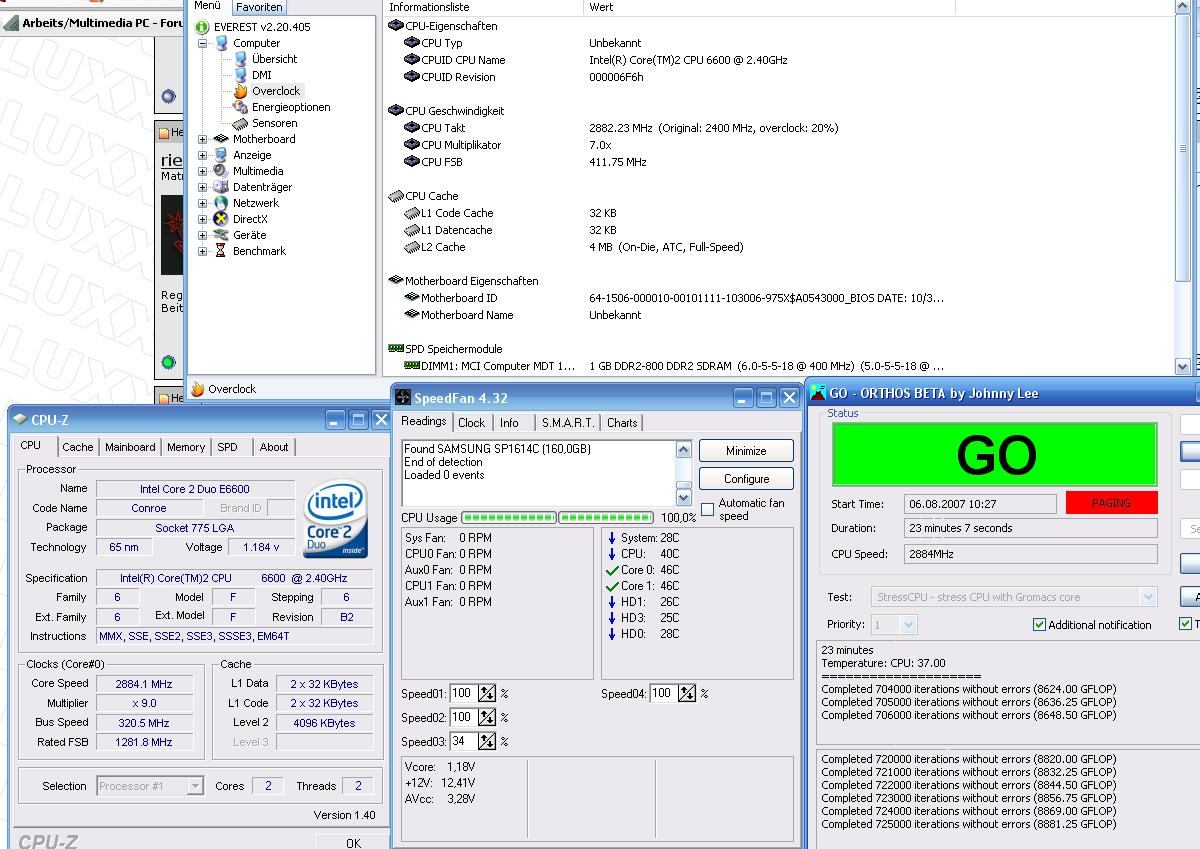Switch to the Mainboard tab in CPU-Z
1200x849 pixels.
pos(130,447)
